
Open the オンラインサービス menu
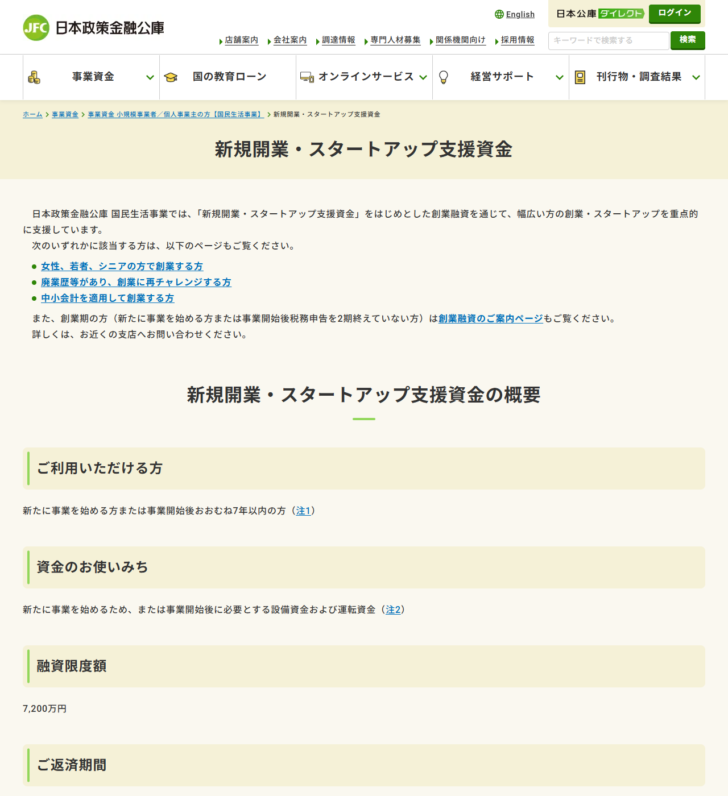pos(365,77)
